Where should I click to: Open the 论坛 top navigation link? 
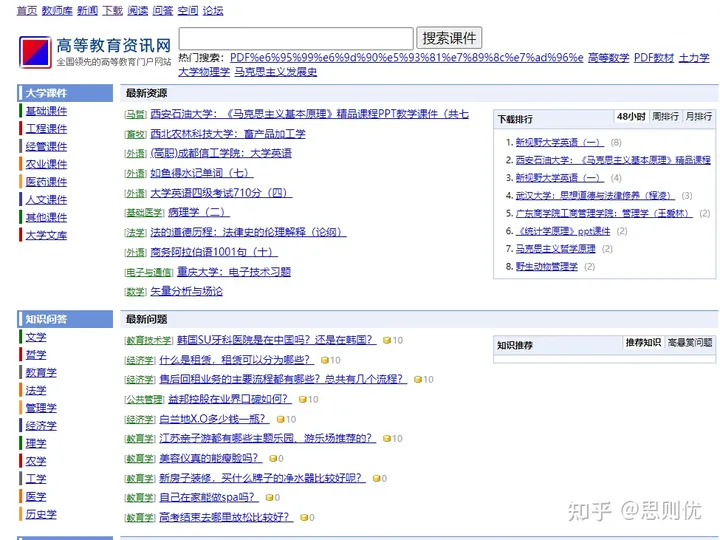[213, 11]
